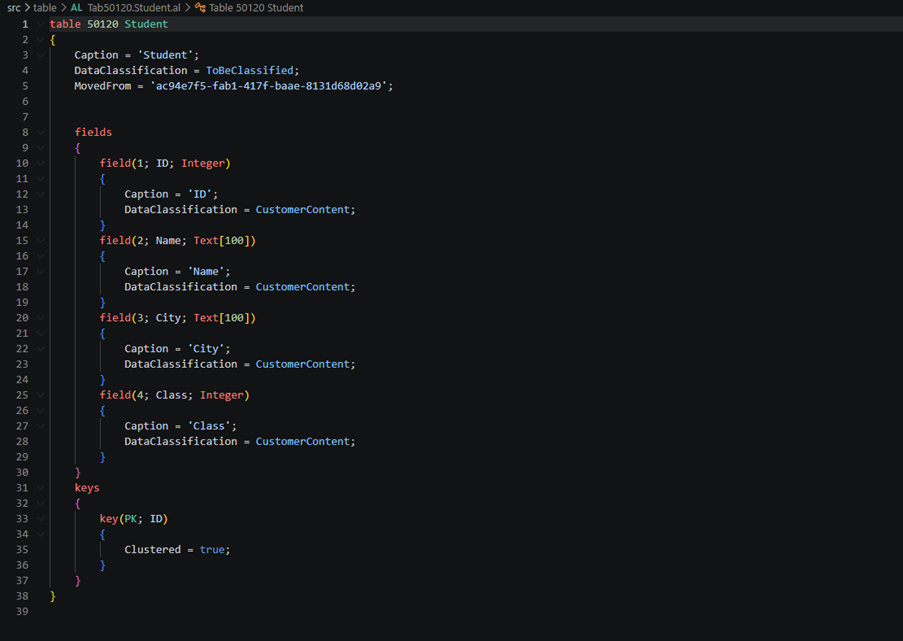Click the closing yellow brace on line 38
This screenshot has height=641, width=903.
pyautogui.click(x=52, y=596)
